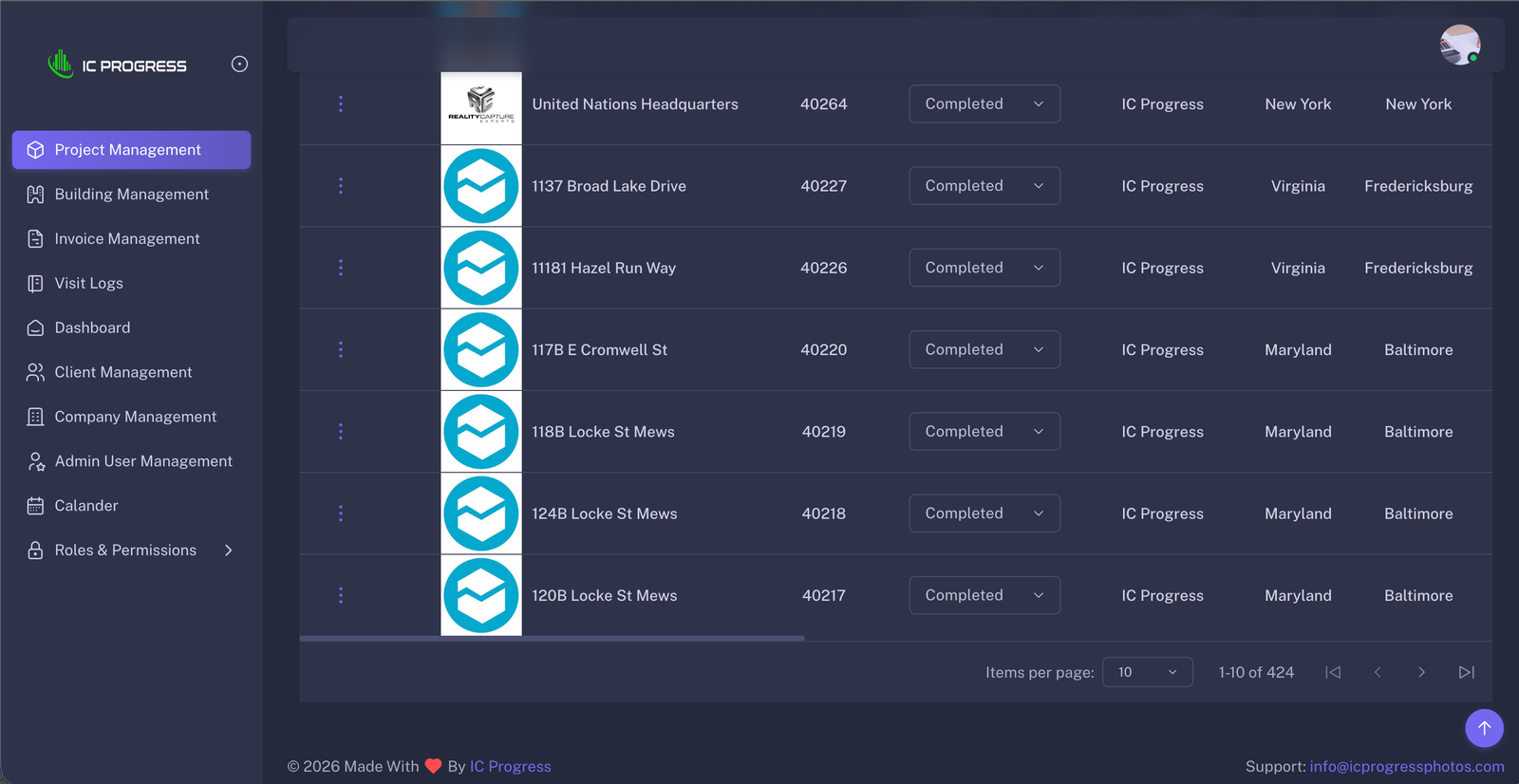Jump to the last page
The width and height of the screenshot is (1519, 784).
pos(1466,672)
